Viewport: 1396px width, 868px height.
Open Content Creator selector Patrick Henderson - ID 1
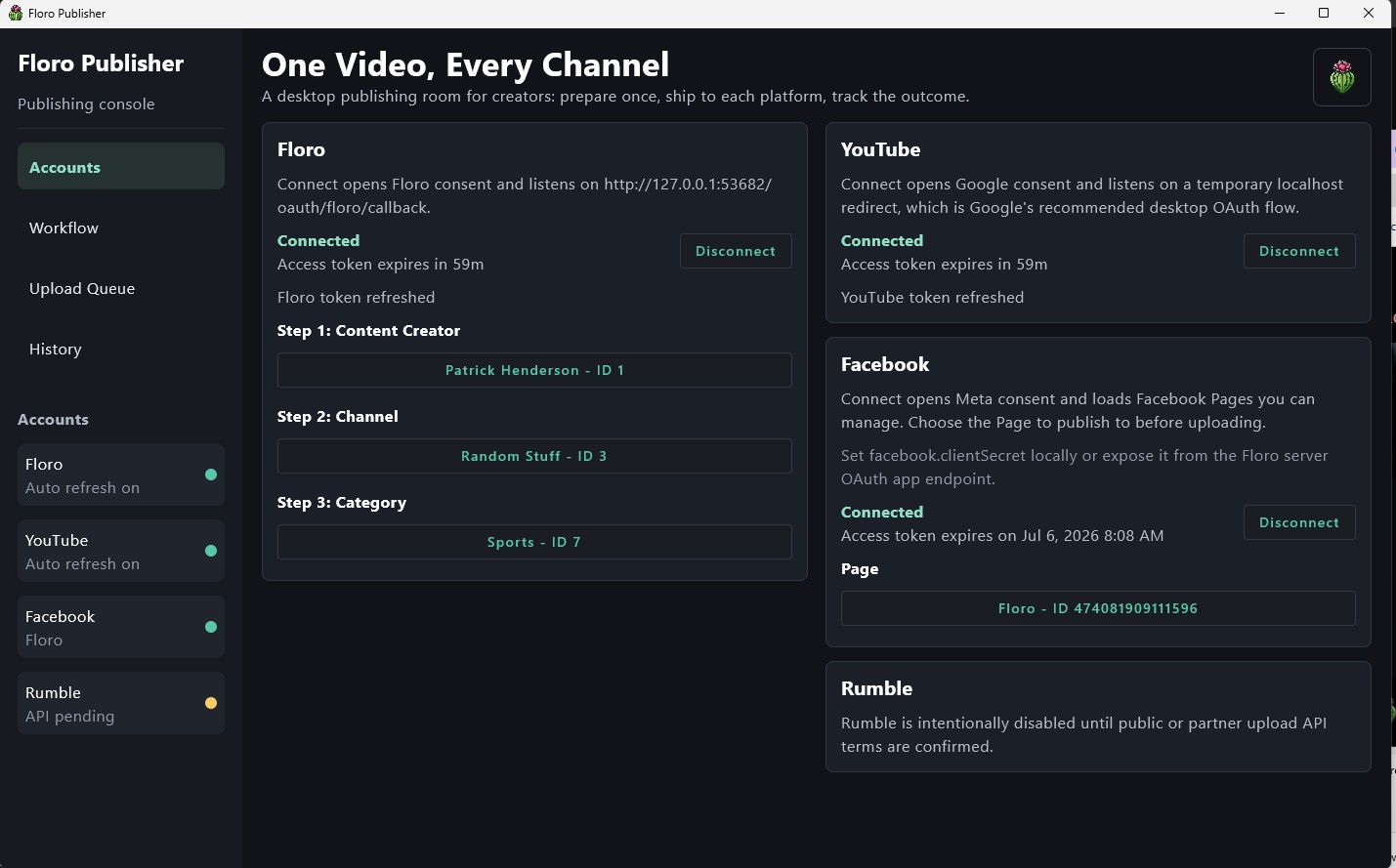tap(534, 370)
